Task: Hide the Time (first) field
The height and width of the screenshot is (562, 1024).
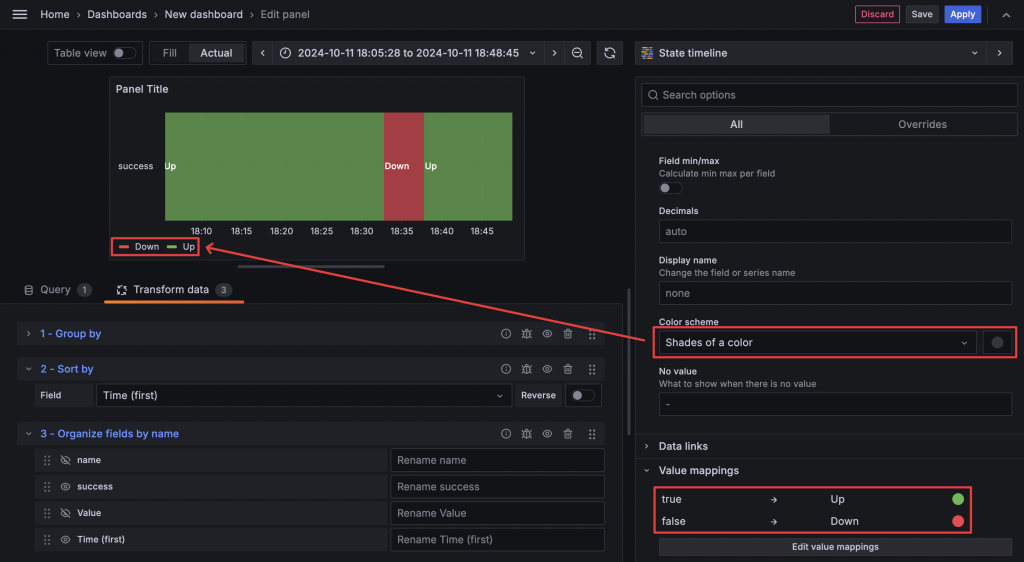Action: [65, 540]
